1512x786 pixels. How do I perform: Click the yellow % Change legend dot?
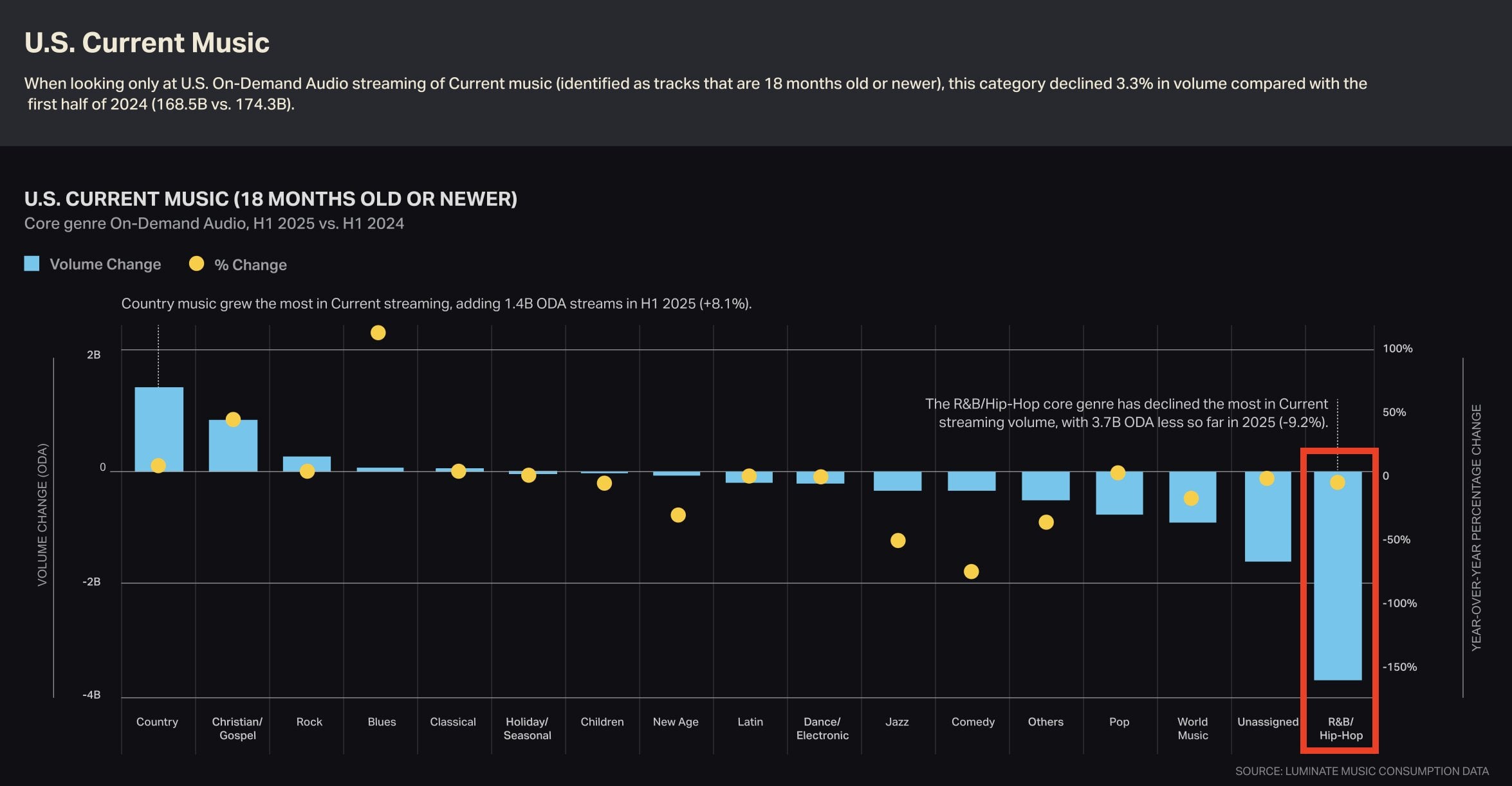pyautogui.click(x=196, y=264)
